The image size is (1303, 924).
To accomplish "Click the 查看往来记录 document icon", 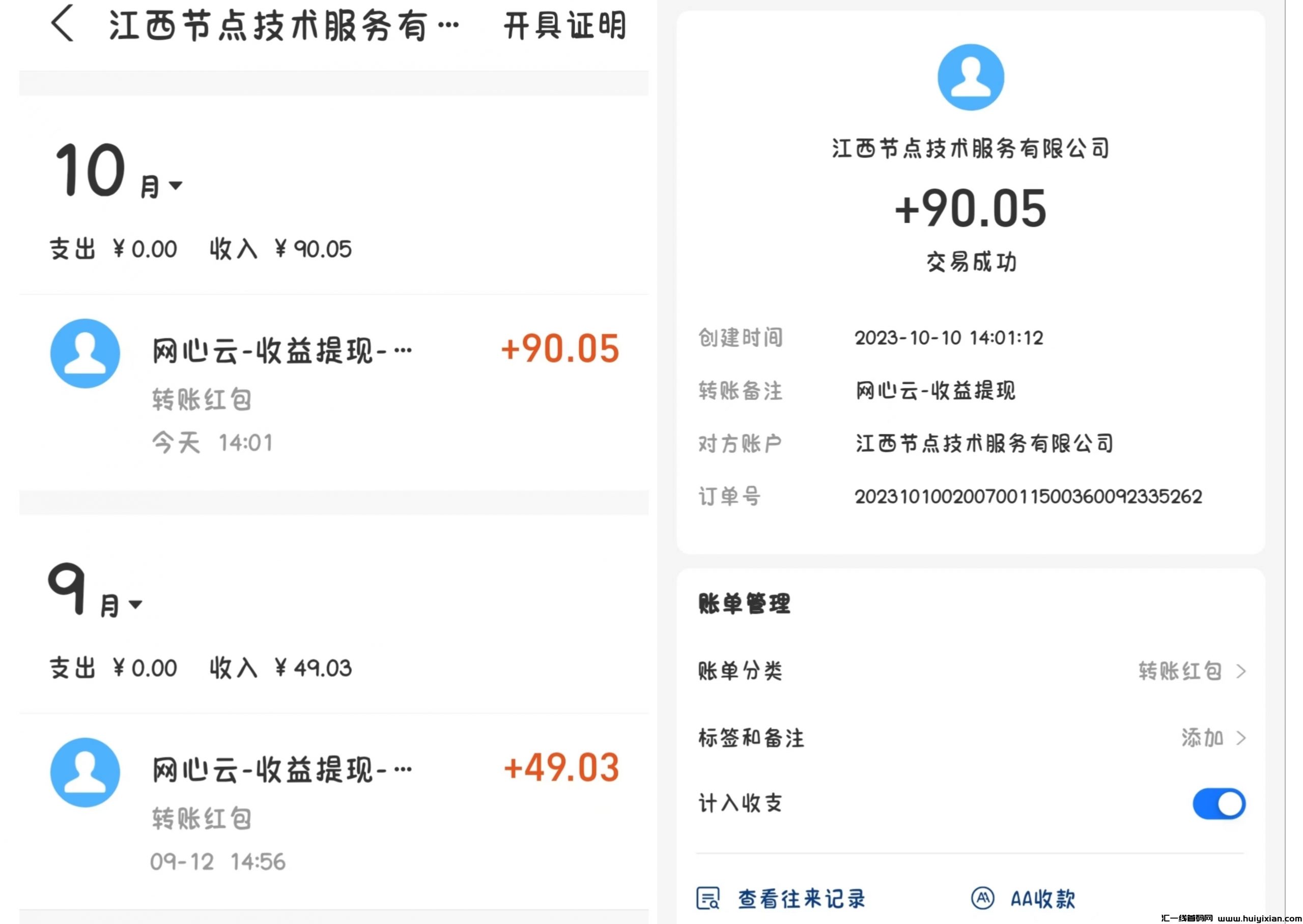I will coord(708,899).
